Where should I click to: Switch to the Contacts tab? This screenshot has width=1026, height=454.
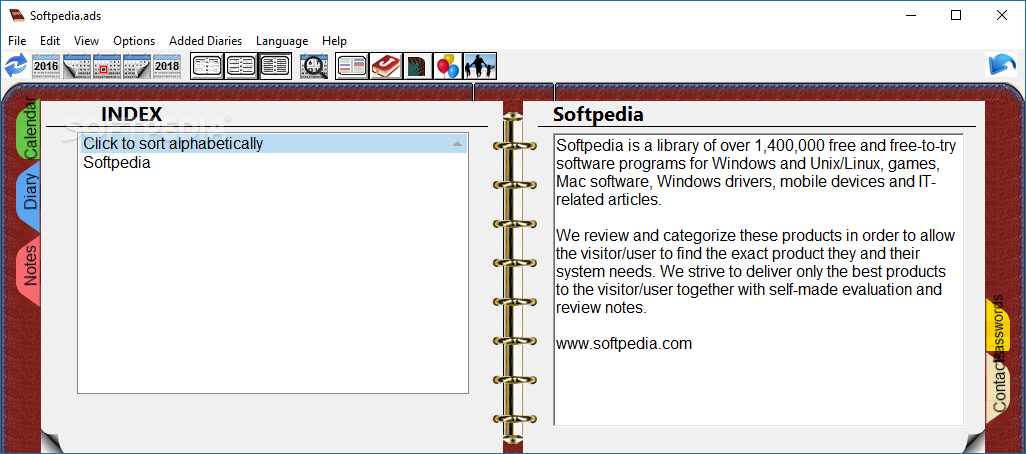(998, 387)
